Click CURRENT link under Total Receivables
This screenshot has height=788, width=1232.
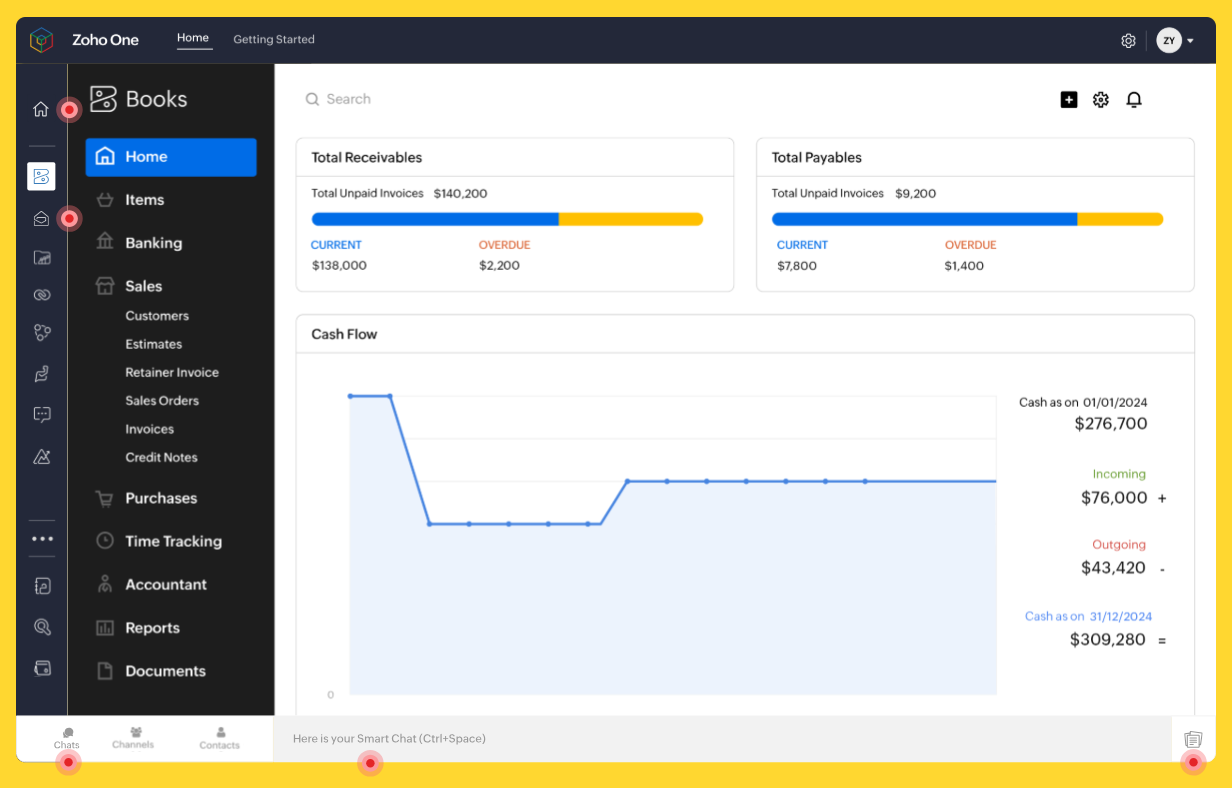(x=336, y=245)
